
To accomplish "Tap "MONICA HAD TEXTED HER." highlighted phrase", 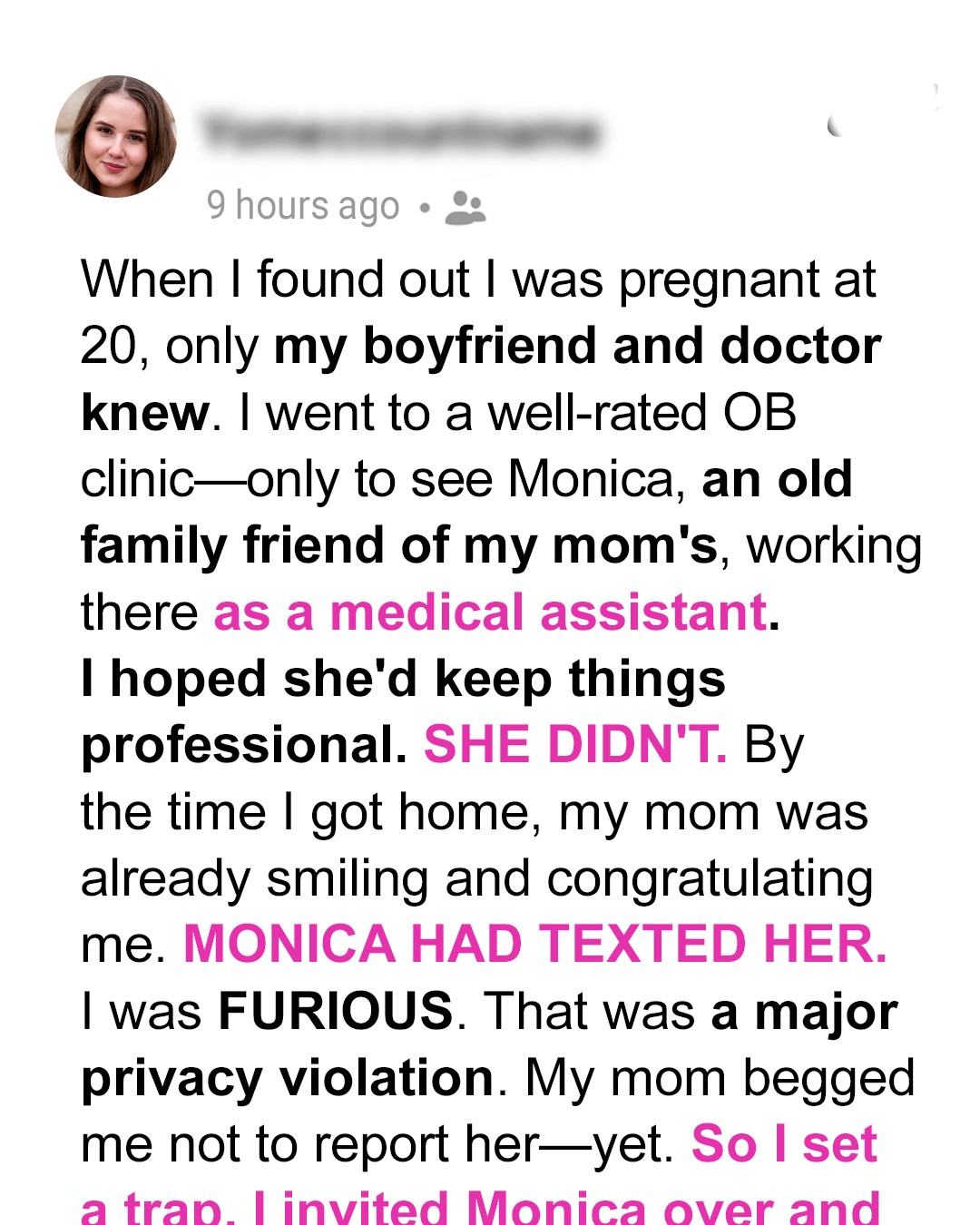I will coord(535,944).
